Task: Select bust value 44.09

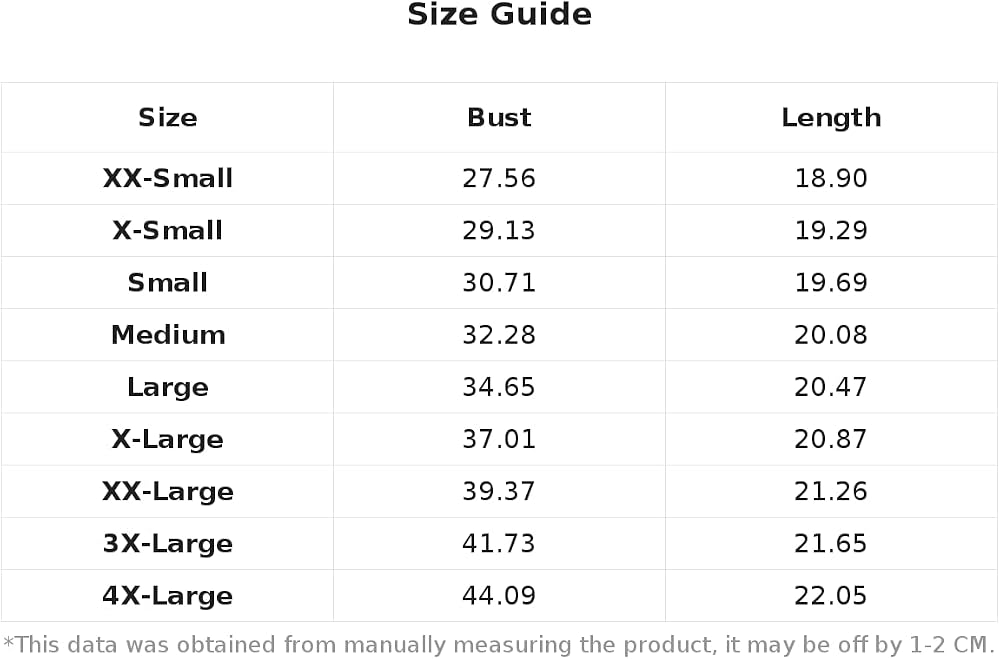Action: point(499,596)
